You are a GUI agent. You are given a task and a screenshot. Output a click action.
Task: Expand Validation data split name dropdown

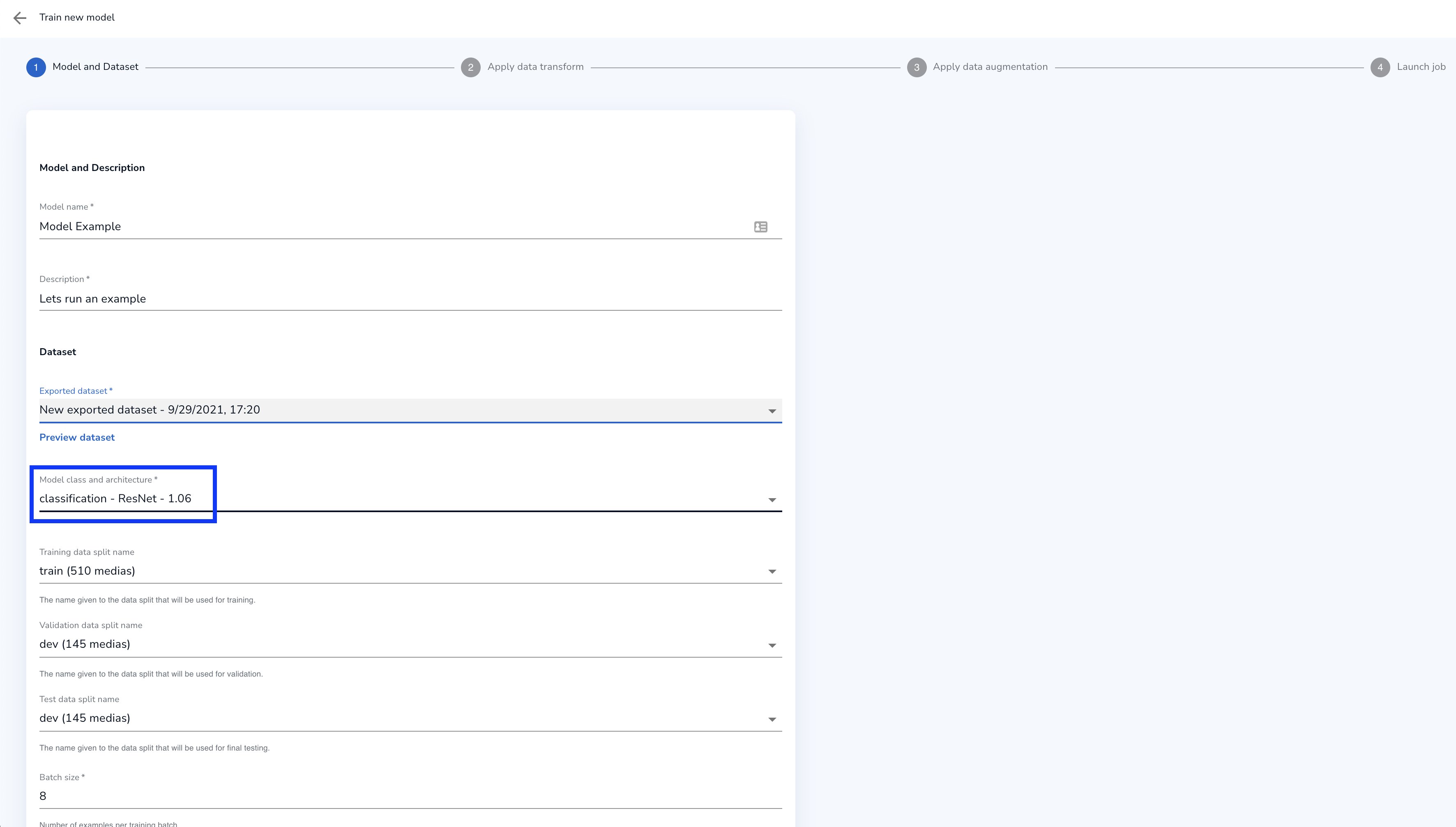point(772,645)
